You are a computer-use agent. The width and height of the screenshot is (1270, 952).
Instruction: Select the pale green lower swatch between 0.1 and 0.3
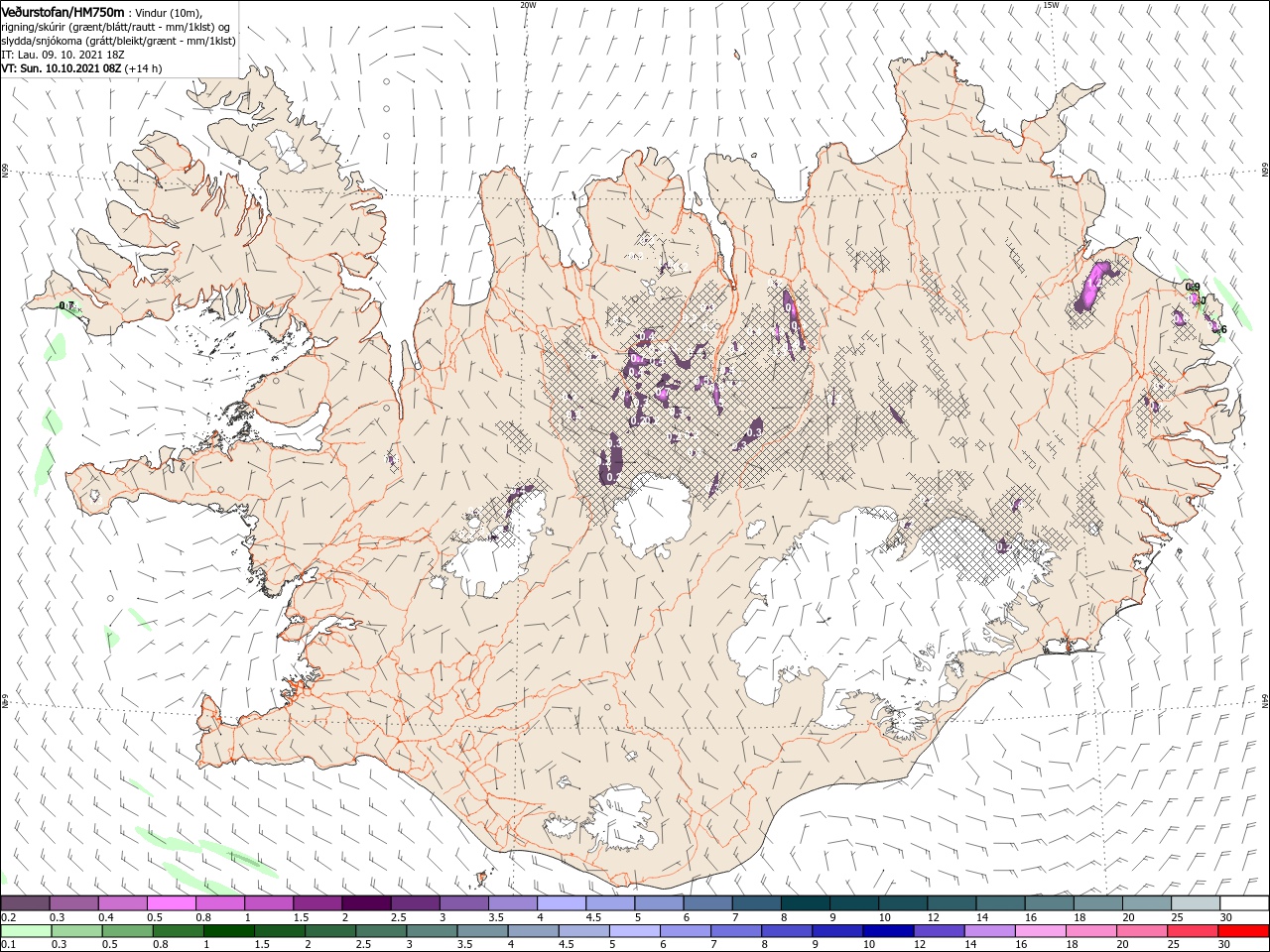(27, 931)
